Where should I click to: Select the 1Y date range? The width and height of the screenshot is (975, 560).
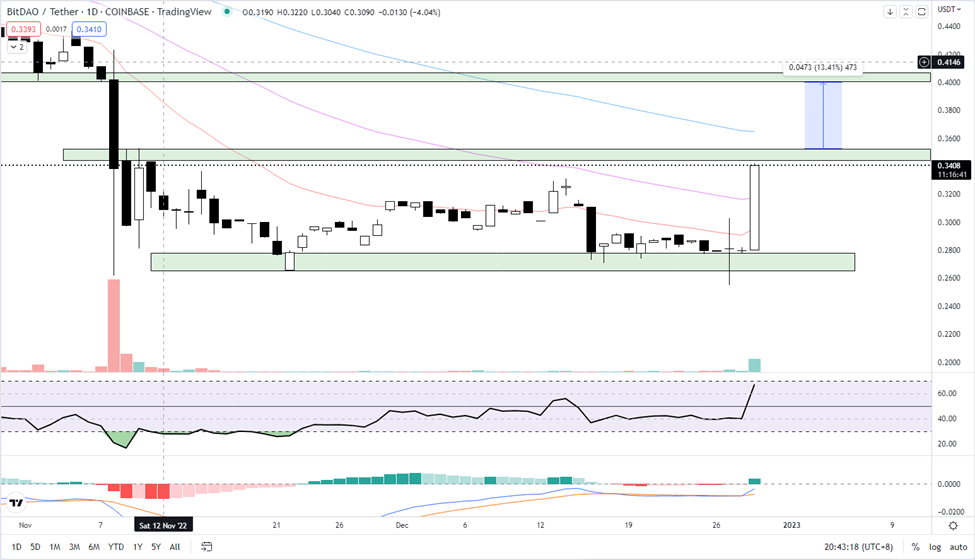coord(137,547)
